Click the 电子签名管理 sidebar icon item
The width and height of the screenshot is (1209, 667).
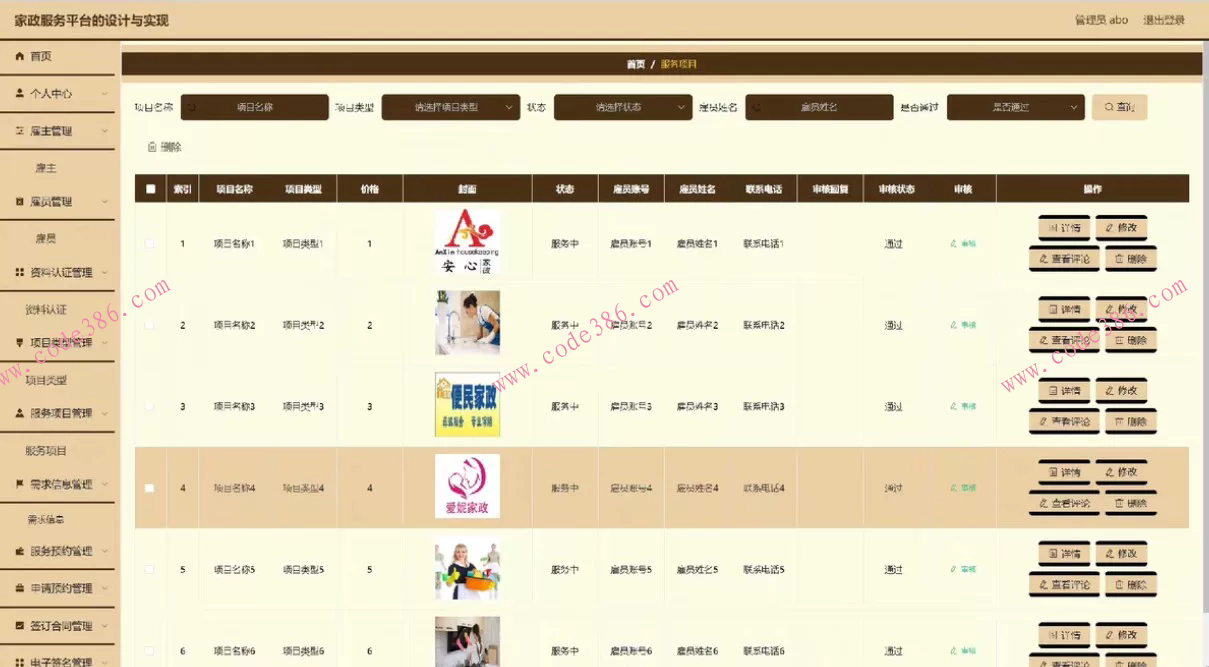click(x=57, y=659)
